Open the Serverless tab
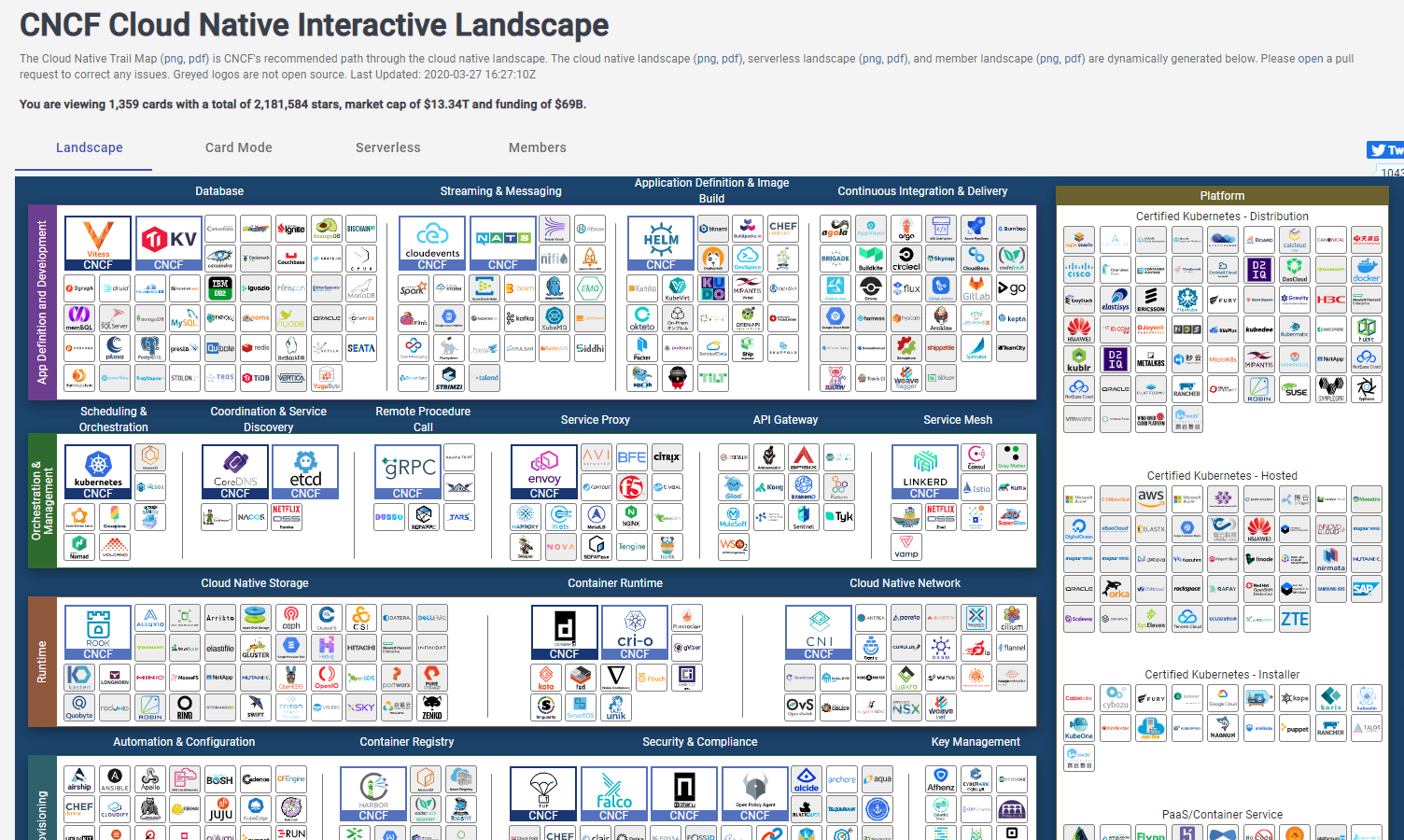 (388, 147)
